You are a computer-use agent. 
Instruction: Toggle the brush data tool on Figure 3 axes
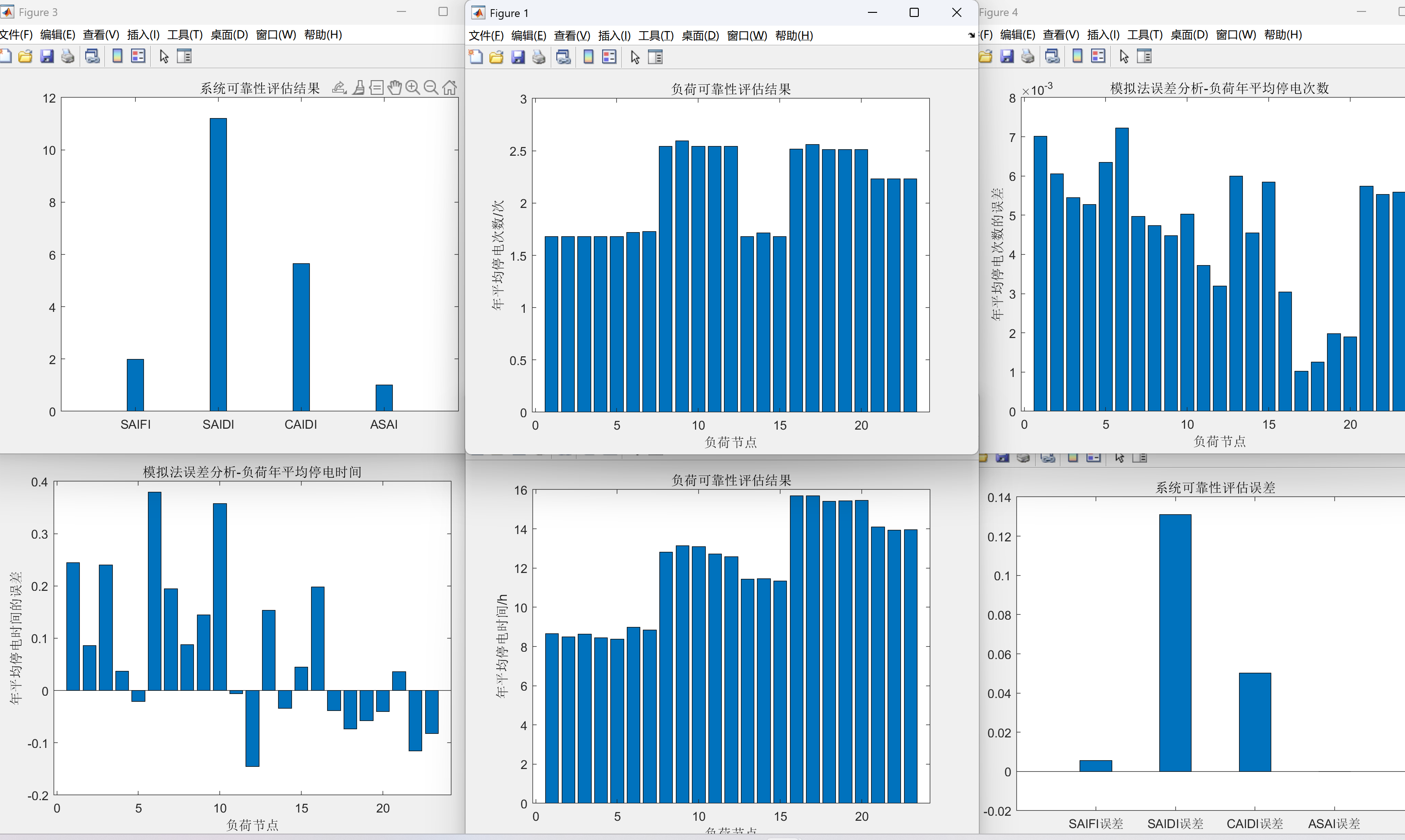pos(358,88)
